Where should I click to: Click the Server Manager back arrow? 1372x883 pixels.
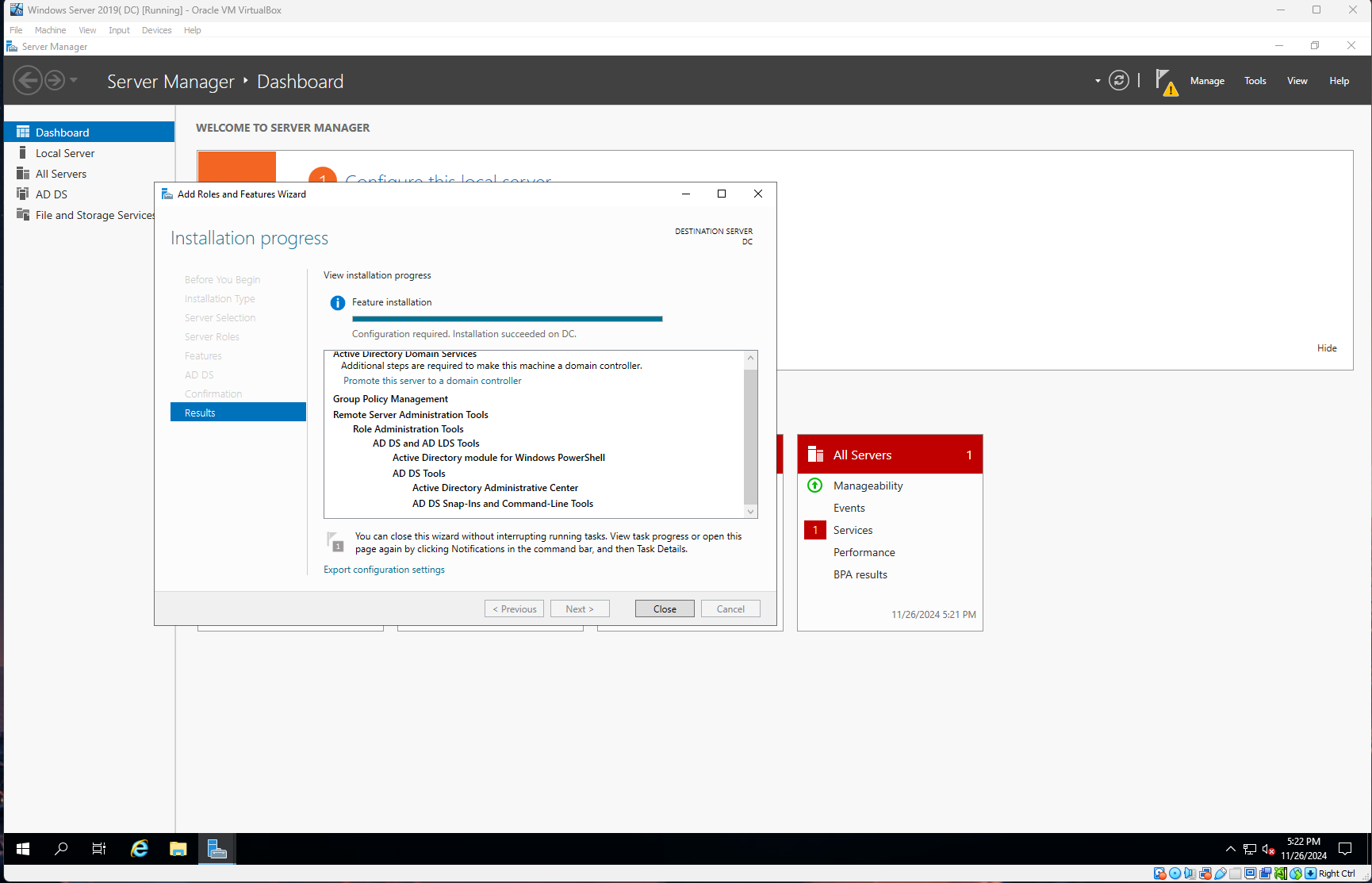pos(28,80)
